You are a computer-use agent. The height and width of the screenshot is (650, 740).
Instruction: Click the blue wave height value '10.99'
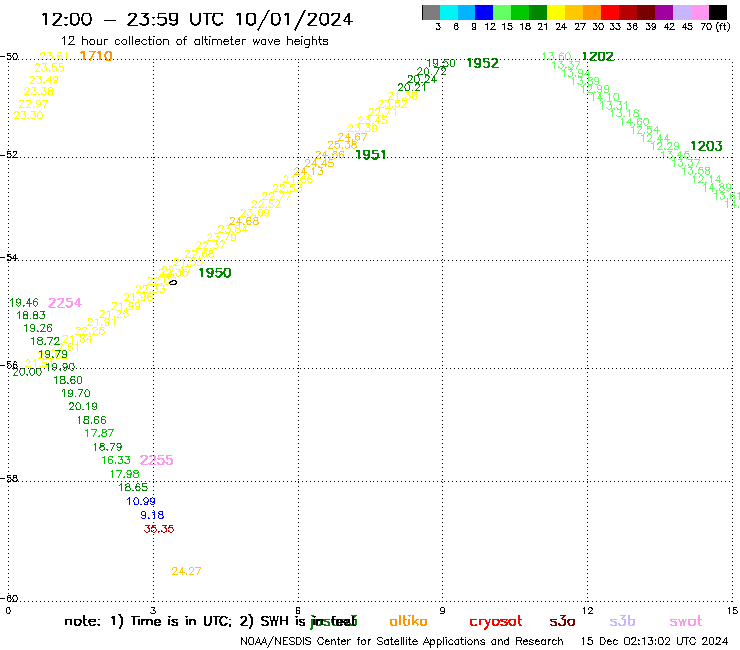(141, 501)
